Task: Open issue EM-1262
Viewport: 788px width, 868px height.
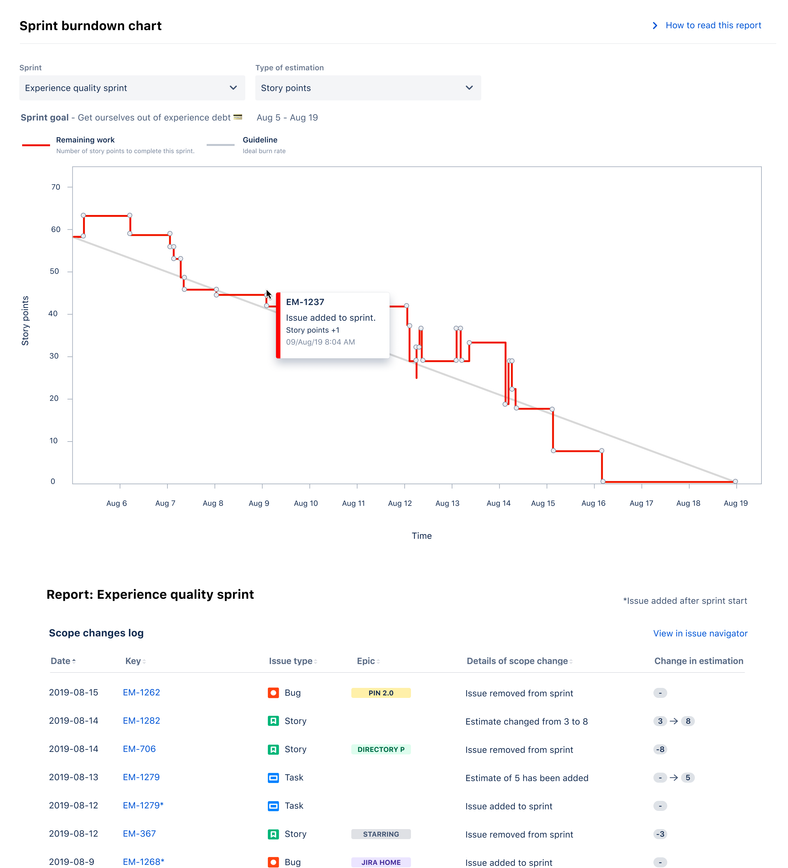Action: pos(141,693)
